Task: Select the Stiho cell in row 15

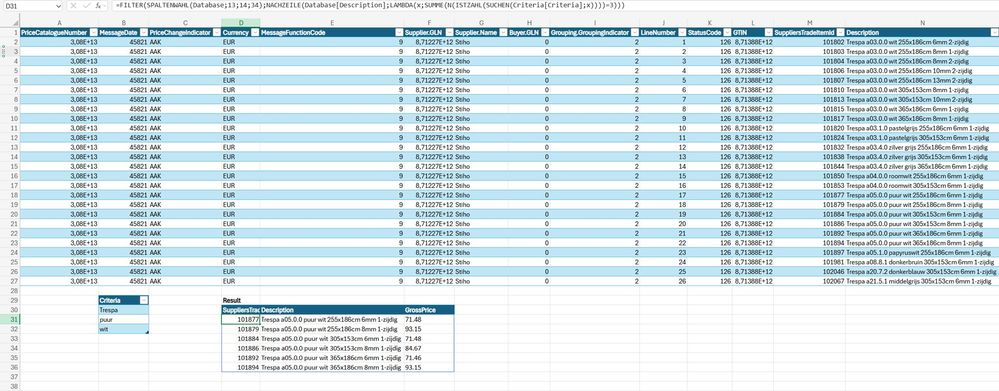Action: [x=481, y=166]
